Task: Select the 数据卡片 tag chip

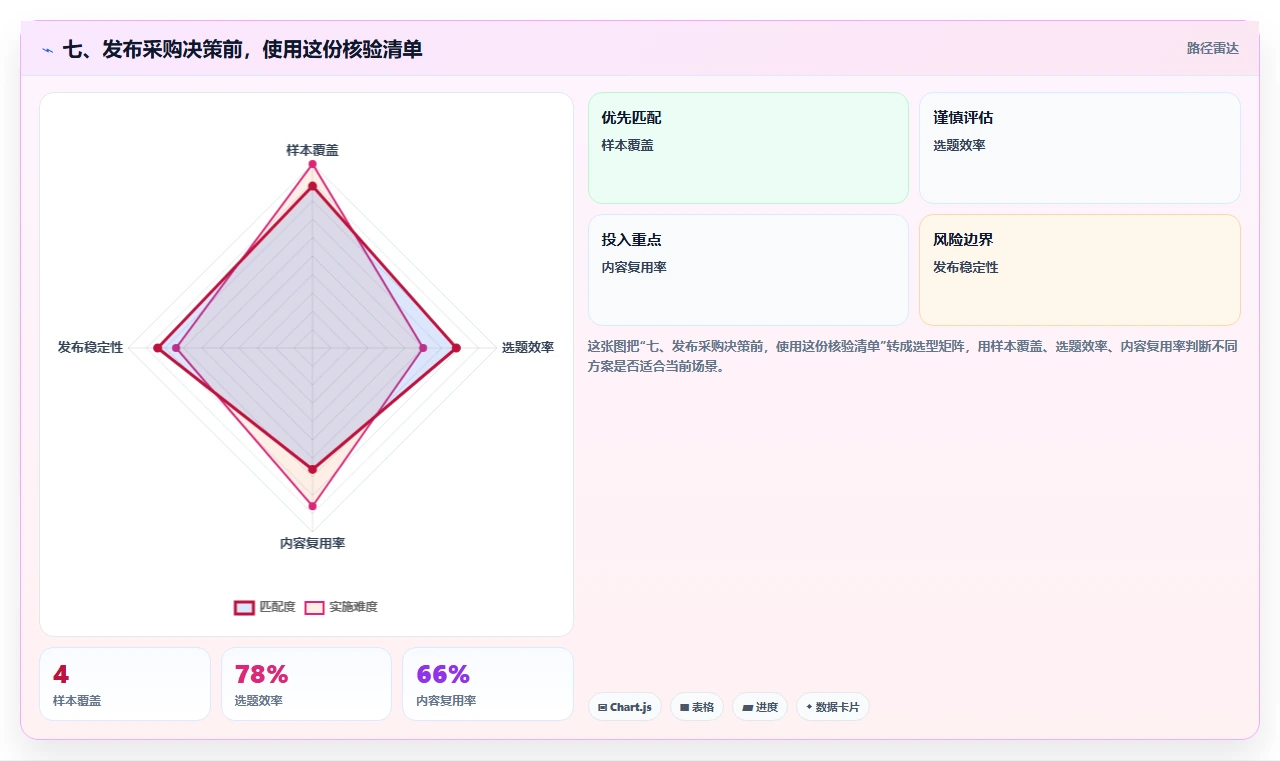Action: pos(833,707)
